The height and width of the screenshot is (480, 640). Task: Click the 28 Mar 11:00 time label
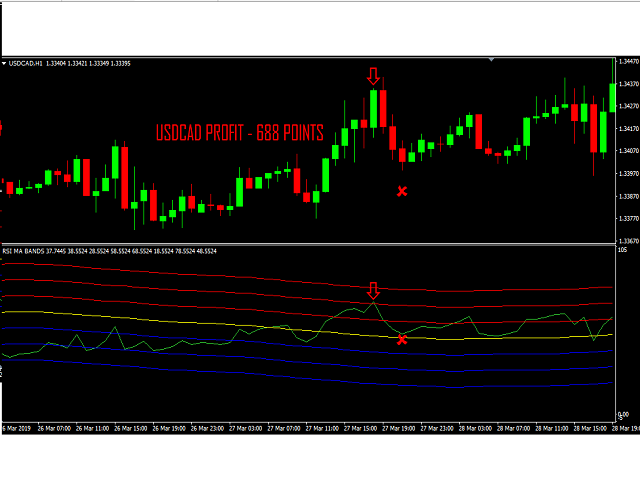pyautogui.click(x=552, y=429)
